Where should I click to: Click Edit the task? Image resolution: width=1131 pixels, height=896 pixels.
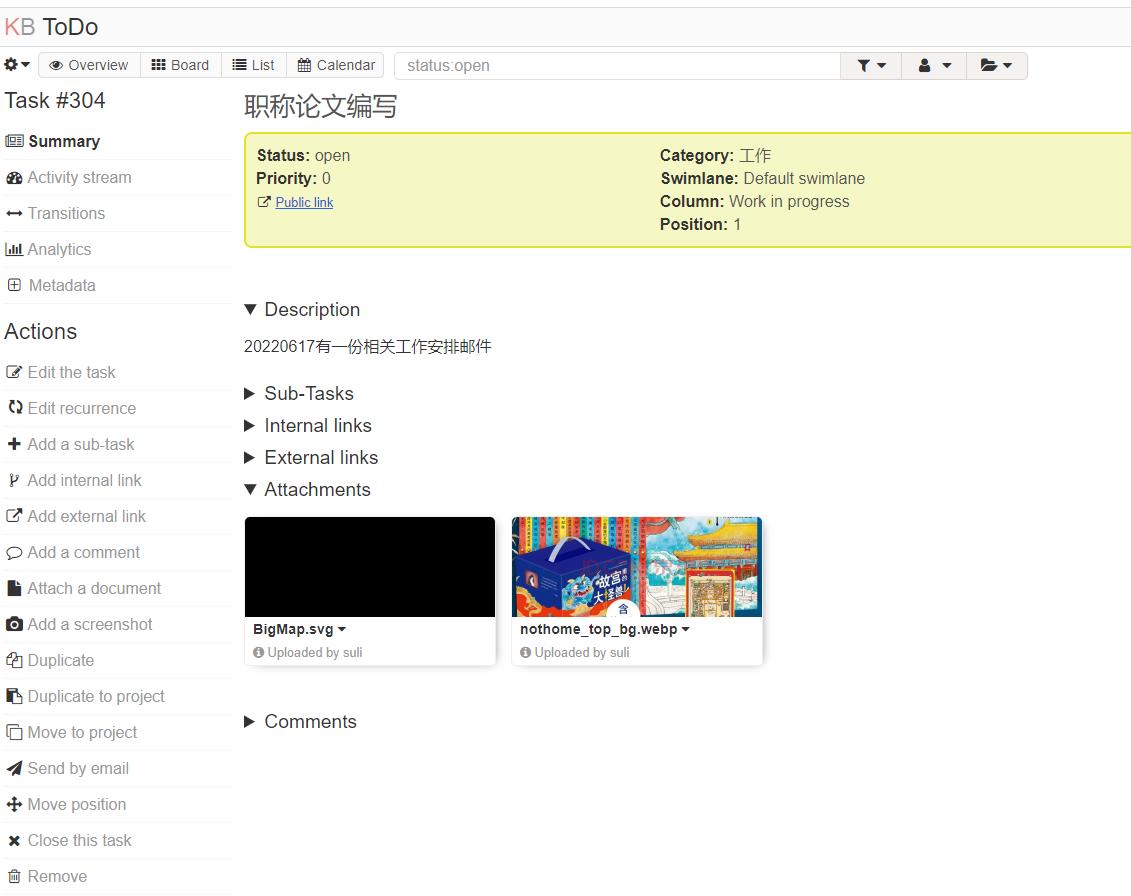70,372
